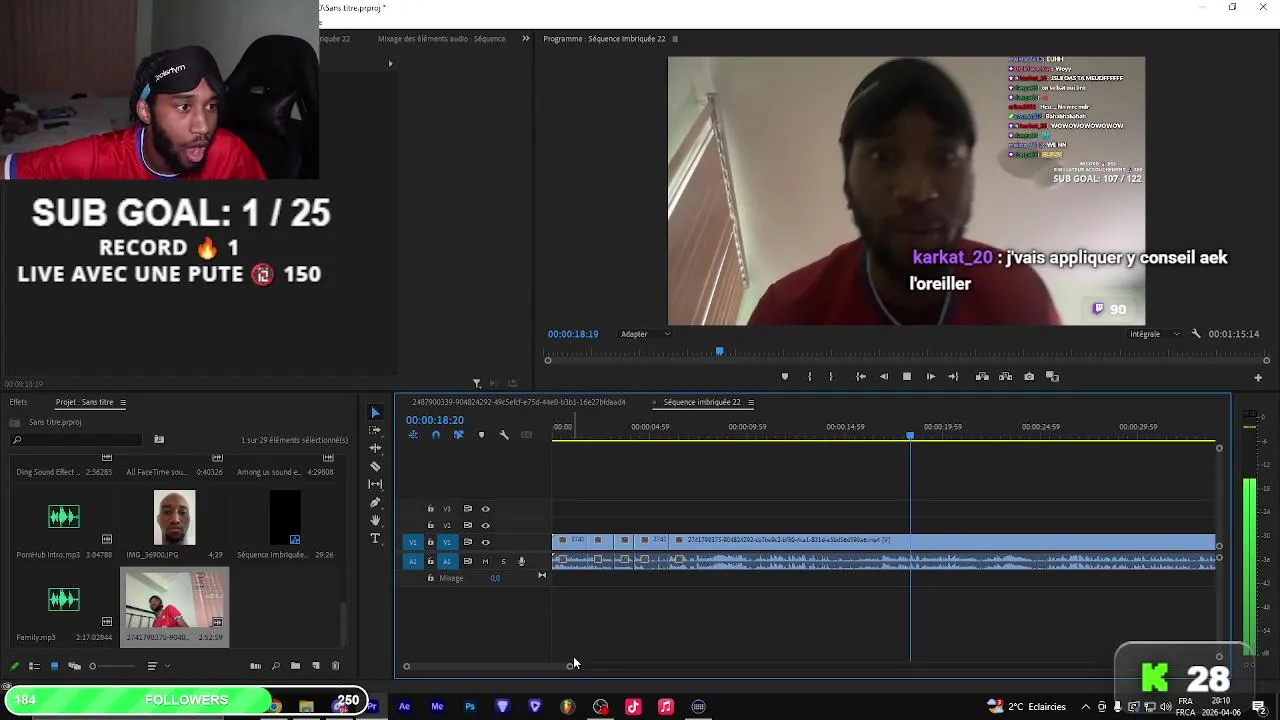The width and height of the screenshot is (1280, 720).
Task: Add a marker in the timeline header
Action: [481, 435]
